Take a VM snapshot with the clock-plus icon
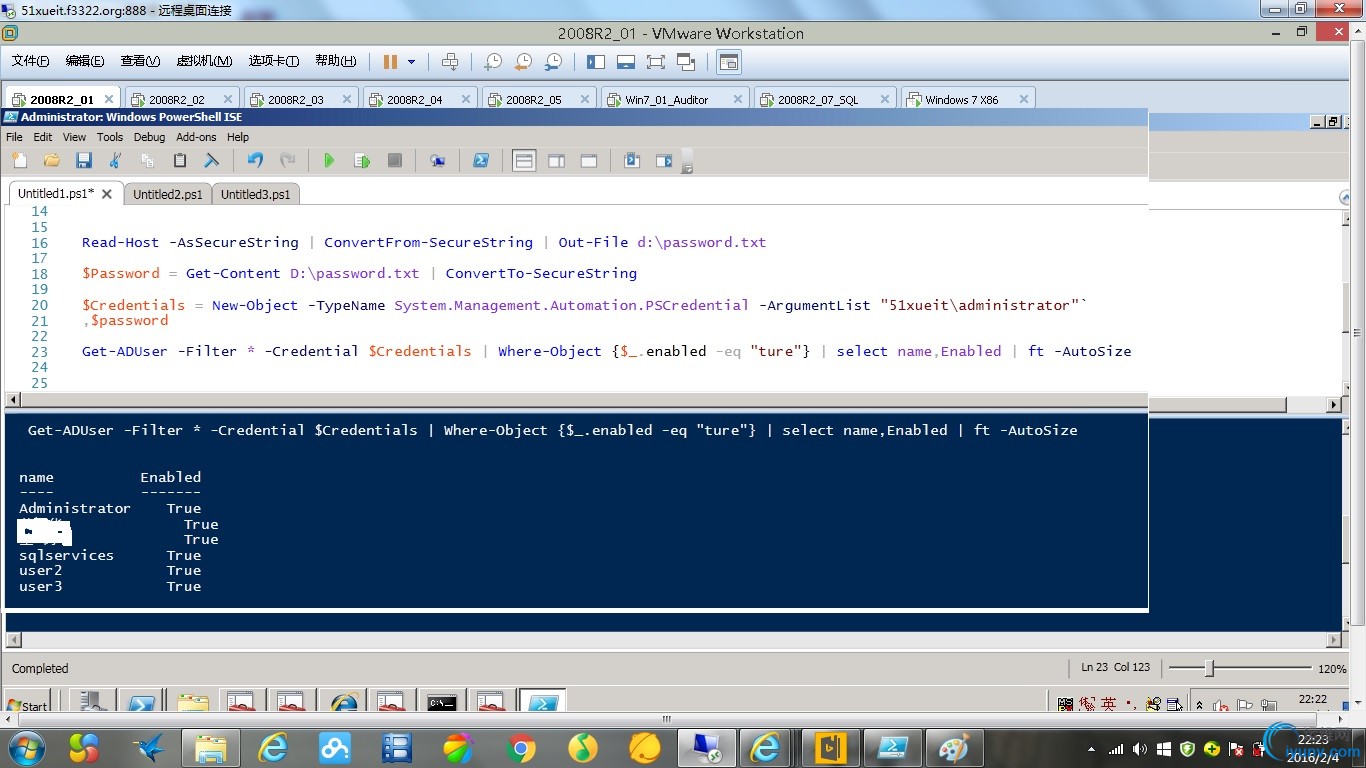 click(493, 62)
